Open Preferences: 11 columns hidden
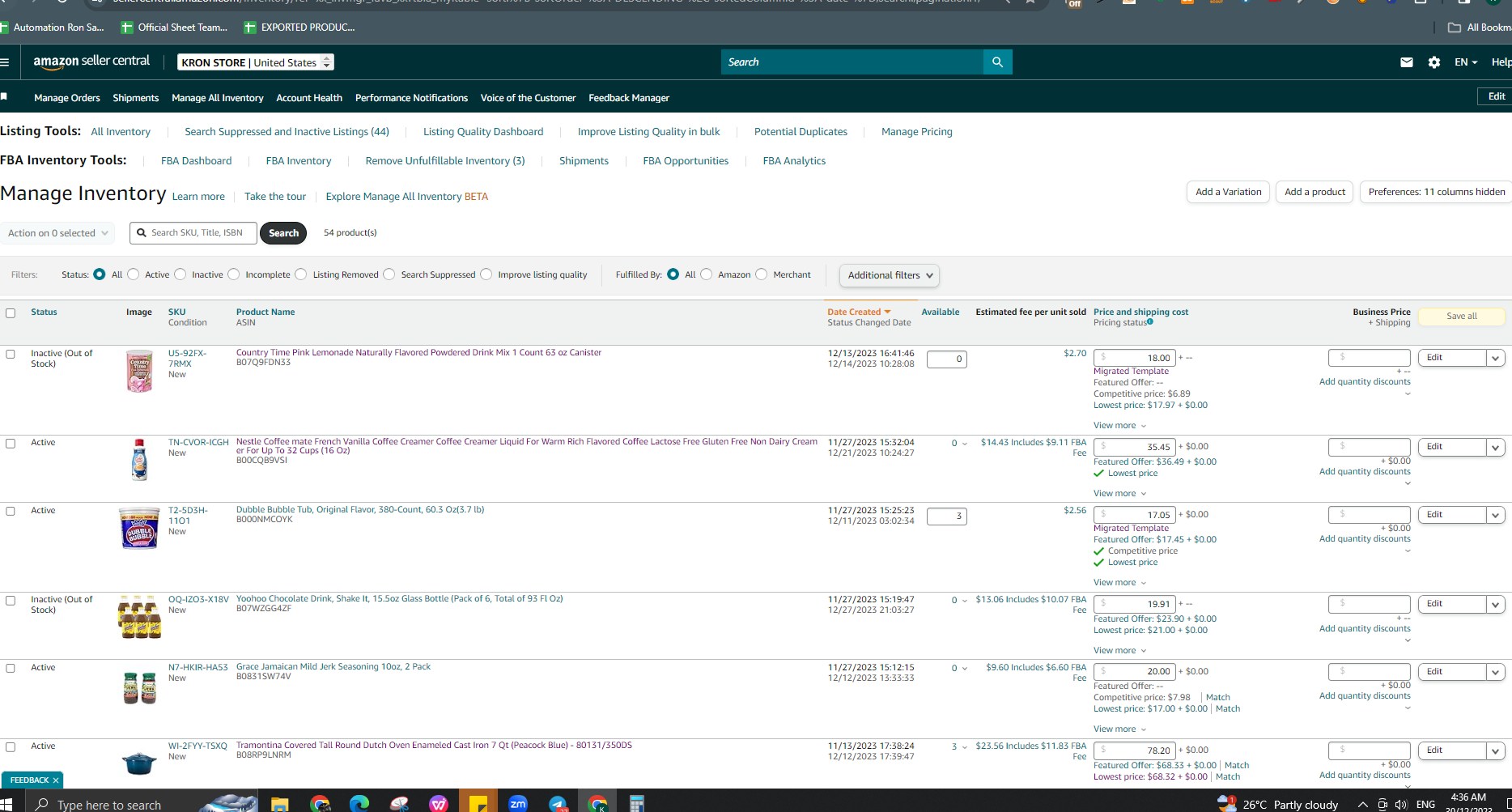 tap(1436, 192)
